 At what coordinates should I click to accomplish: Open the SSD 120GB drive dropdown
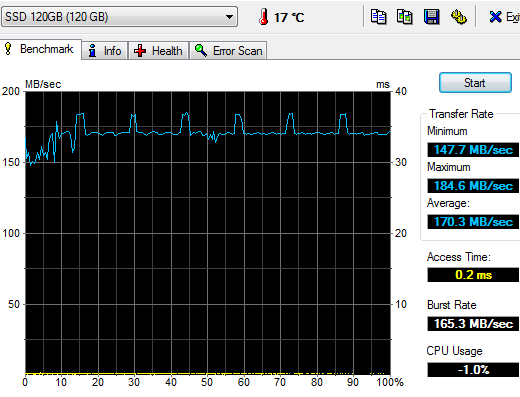click(119, 16)
